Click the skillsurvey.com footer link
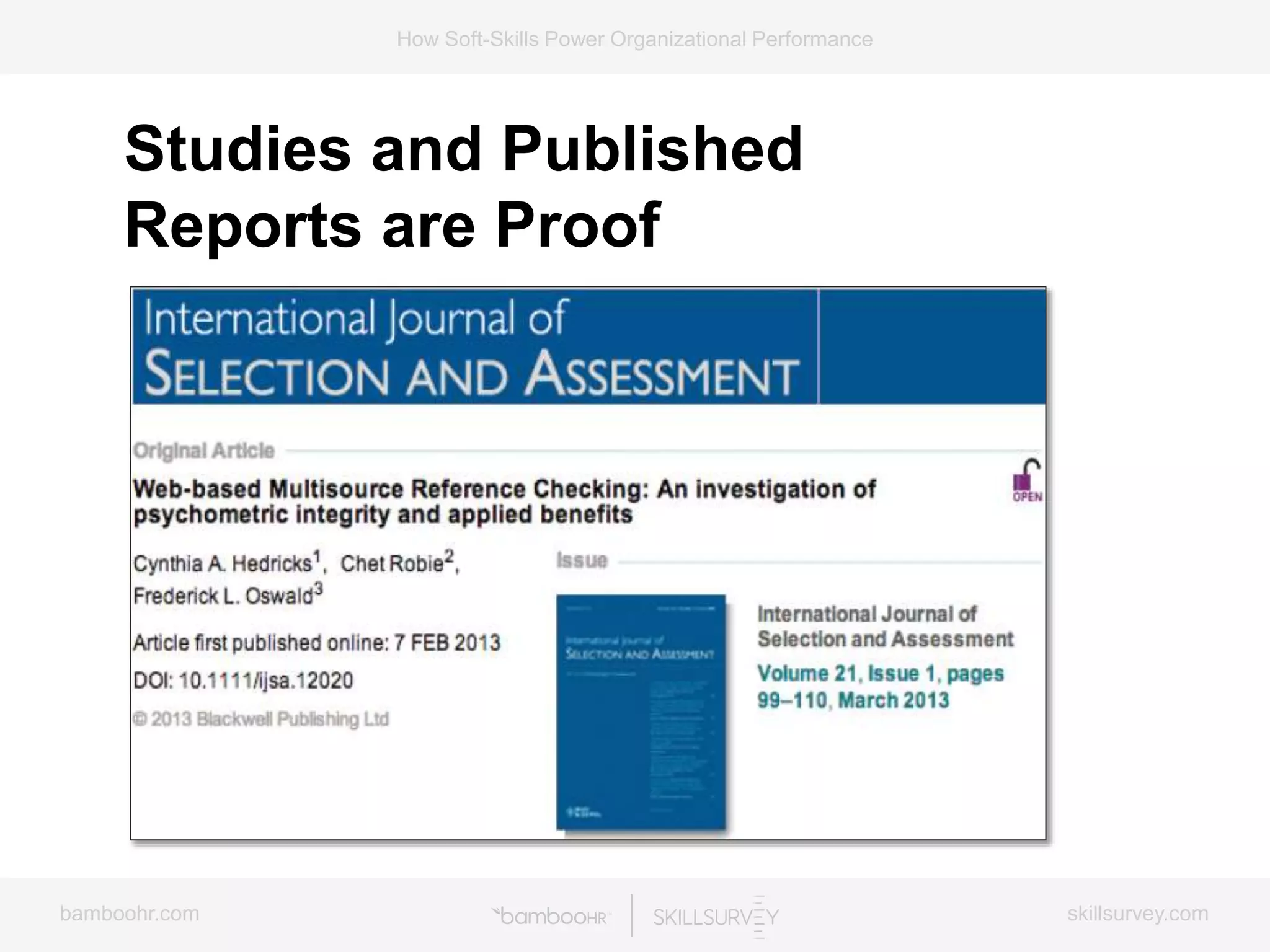 [x=1137, y=914]
